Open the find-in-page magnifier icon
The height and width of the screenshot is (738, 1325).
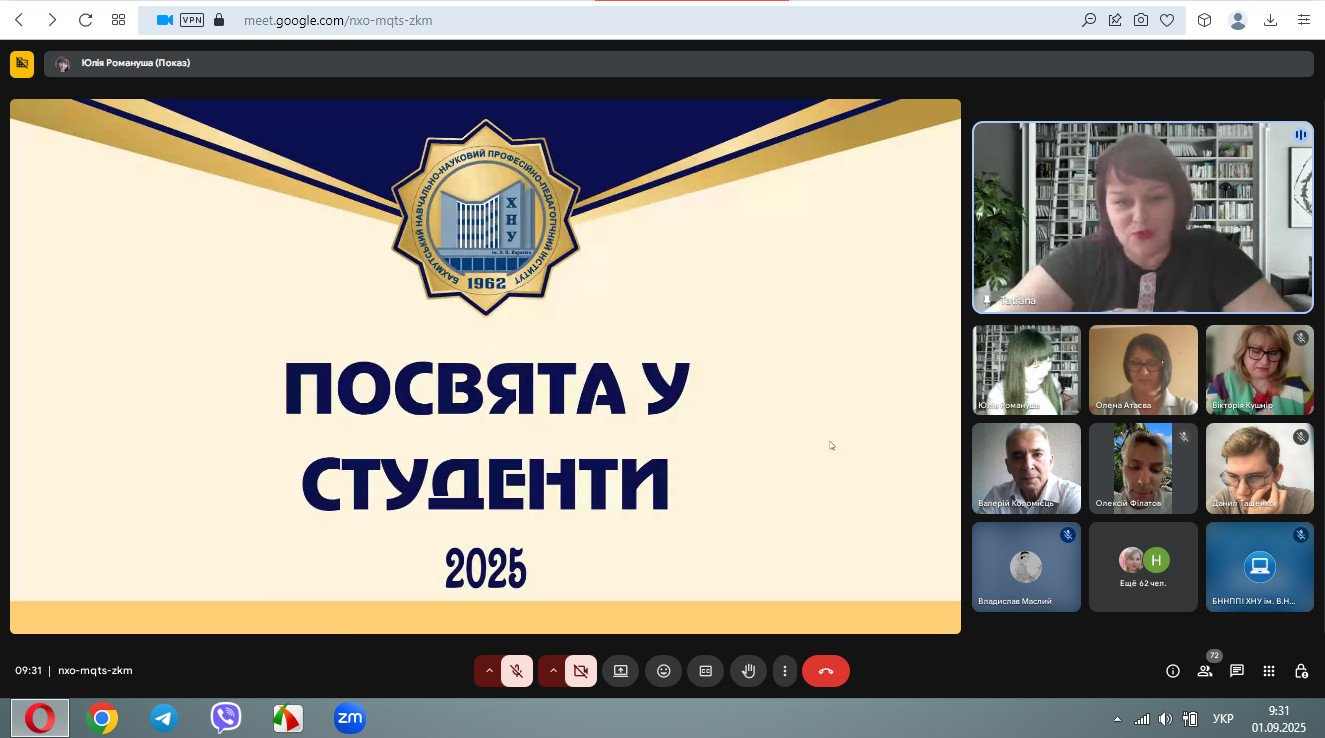1089,20
